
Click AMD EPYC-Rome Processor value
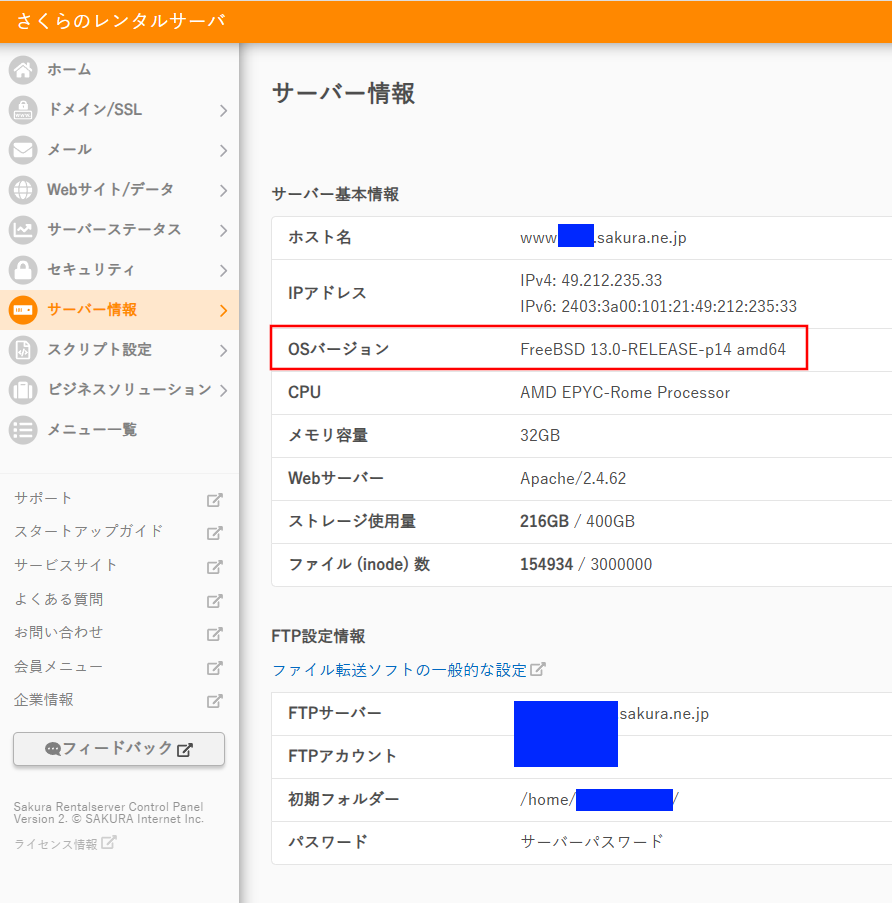coord(625,393)
